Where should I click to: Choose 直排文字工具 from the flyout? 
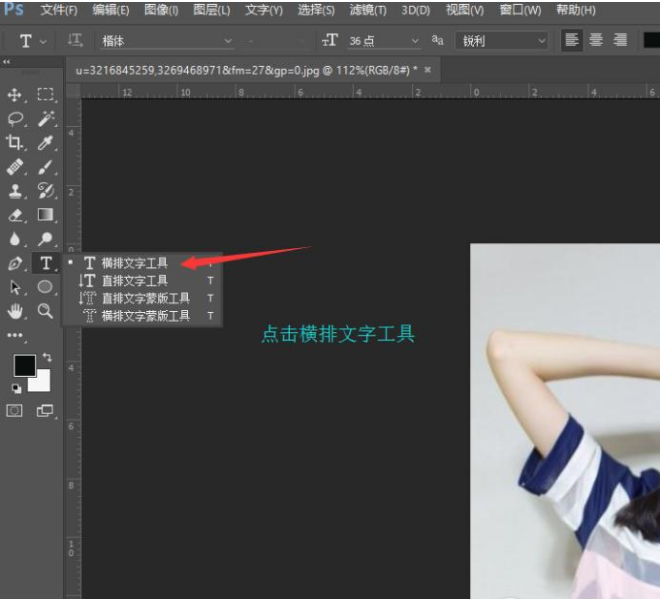(135, 281)
